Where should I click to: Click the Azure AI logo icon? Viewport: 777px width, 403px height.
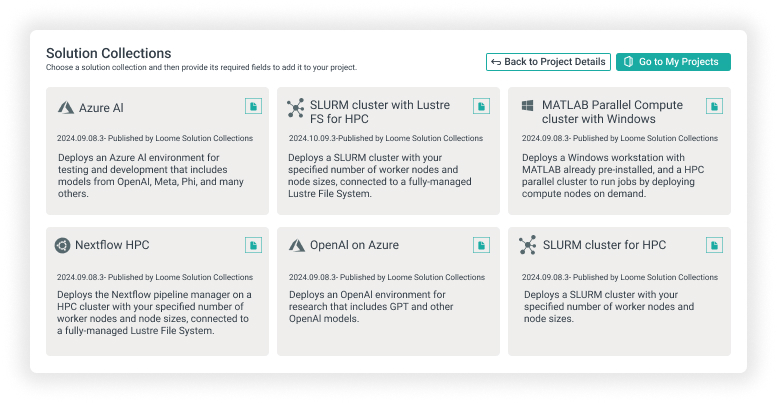pos(65,108)
